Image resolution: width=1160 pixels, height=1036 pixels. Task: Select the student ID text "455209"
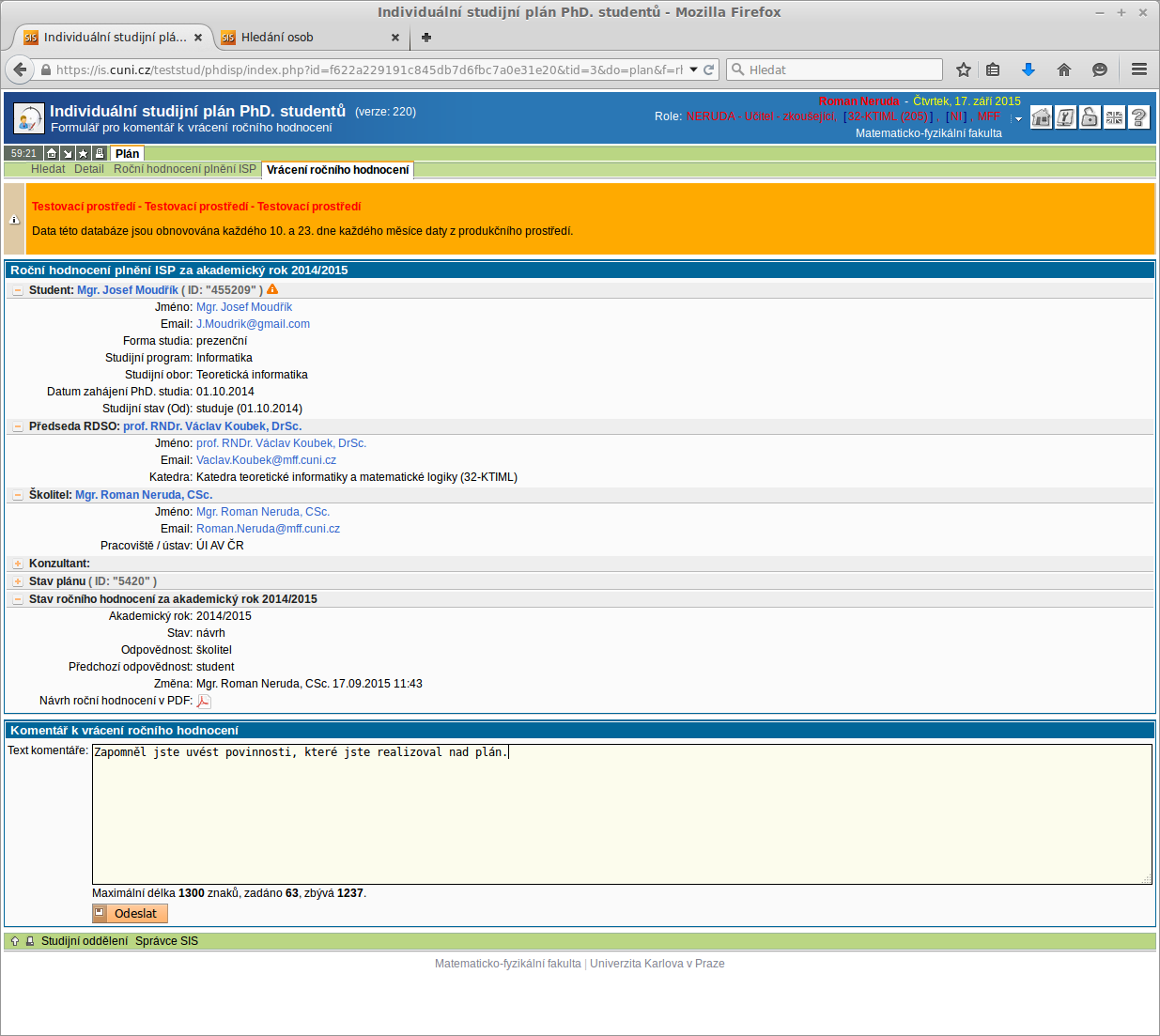tap(231, 290)
